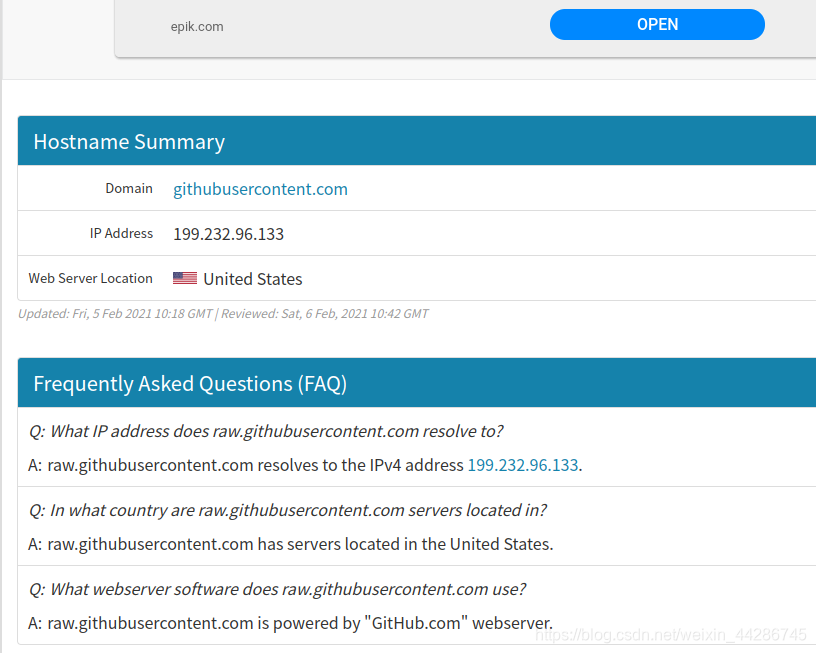Click the Updated and Reviewed timestamp line
Screen dimensions: 816x653
tap(223, 314)
